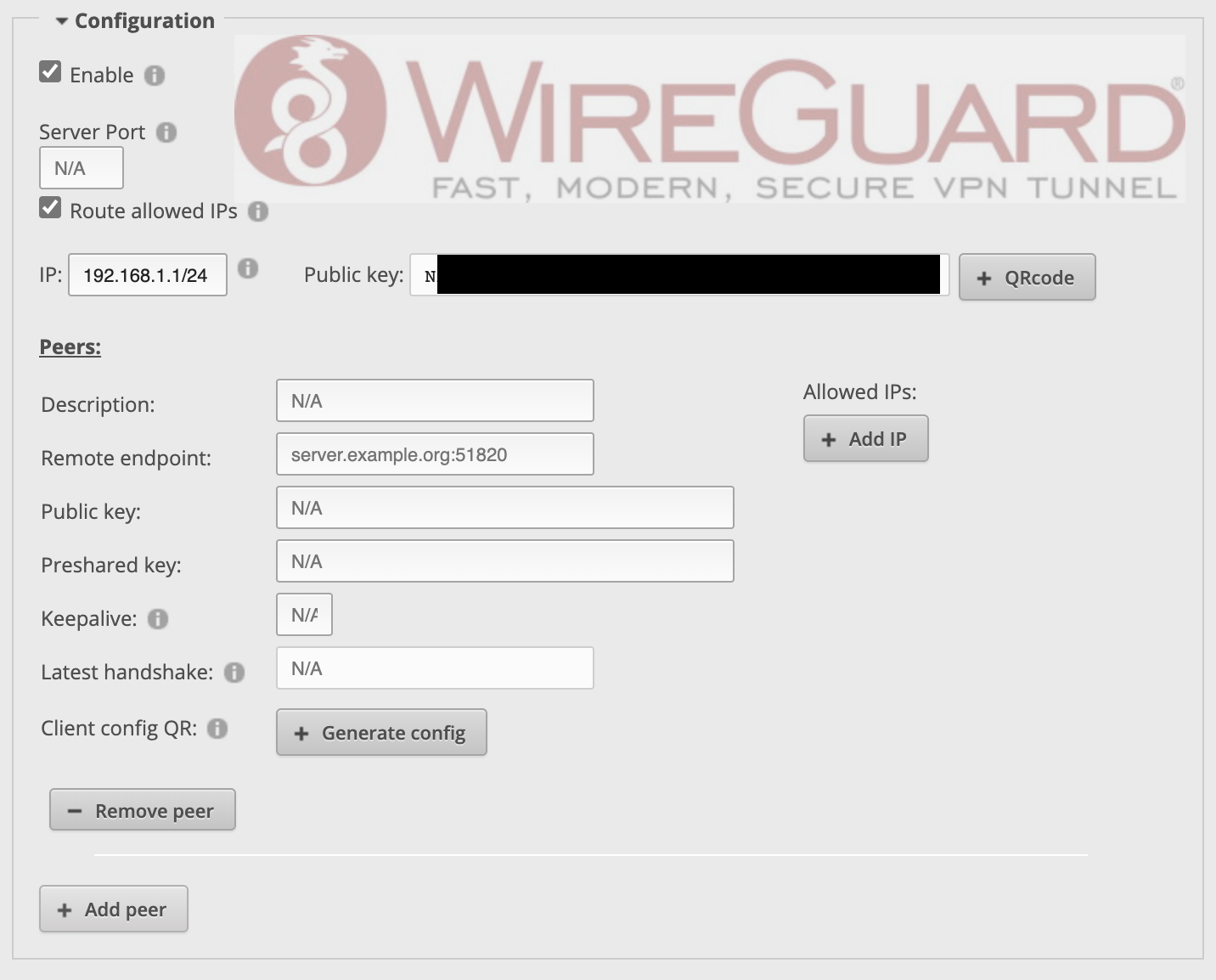
Task: Click Generate config button
Action: [381, 732]
